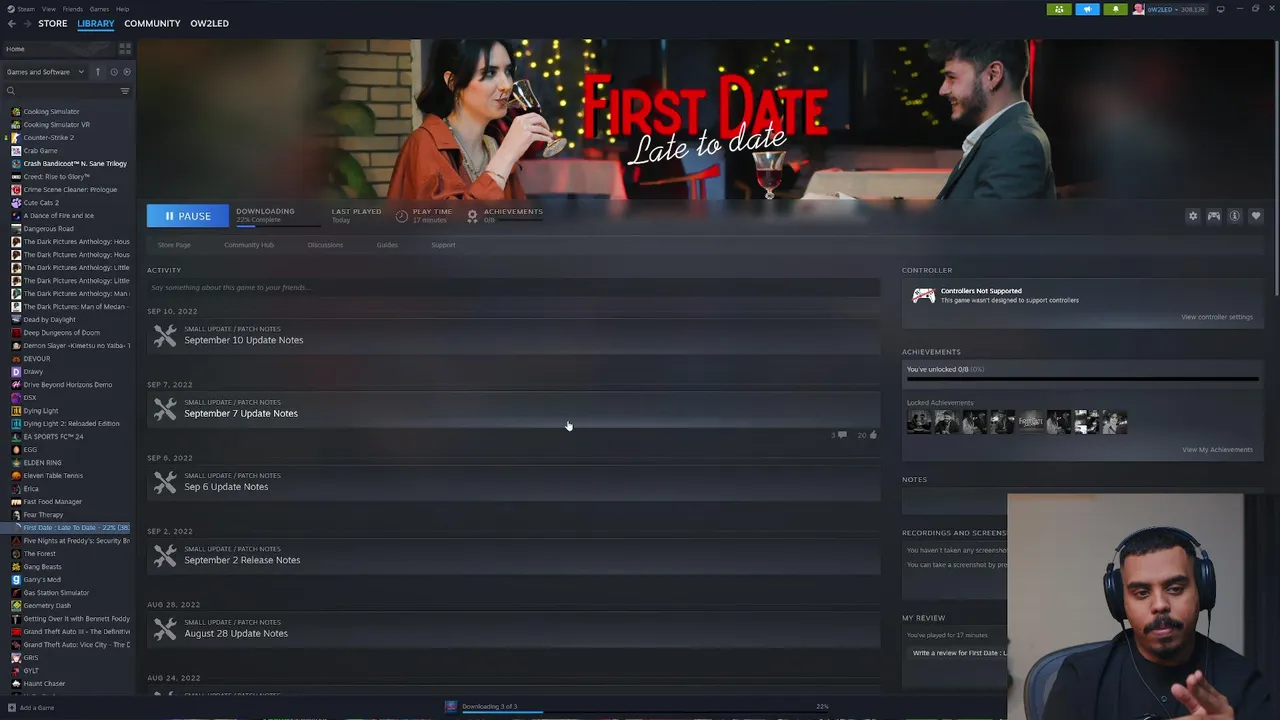
Task: Go back with the left navigation arrow
Action: 12,23
